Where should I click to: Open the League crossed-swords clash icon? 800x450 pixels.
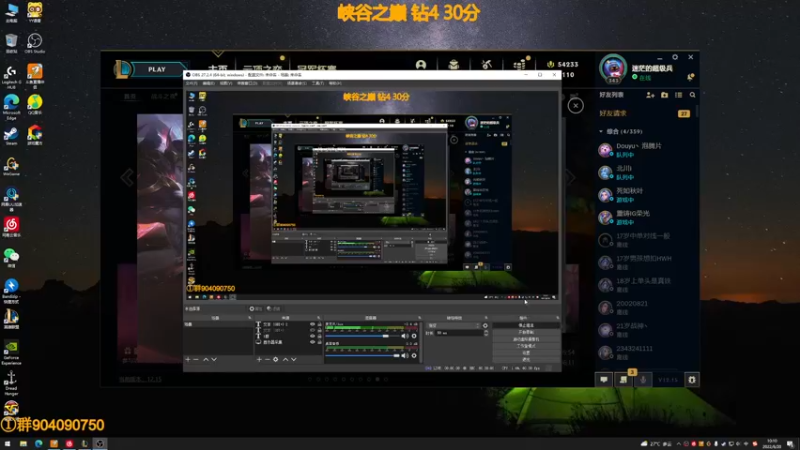(x=486, y=64)
